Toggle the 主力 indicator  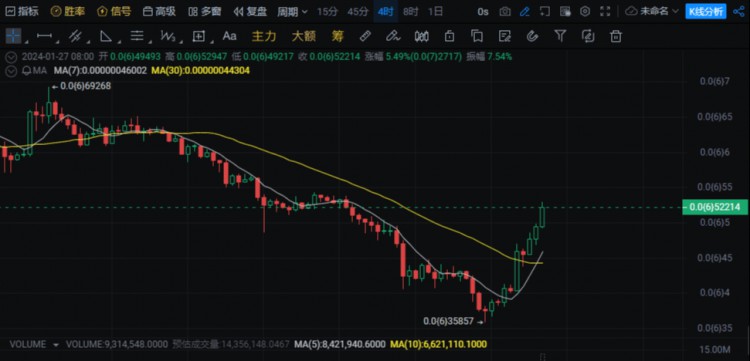(264, 36)
